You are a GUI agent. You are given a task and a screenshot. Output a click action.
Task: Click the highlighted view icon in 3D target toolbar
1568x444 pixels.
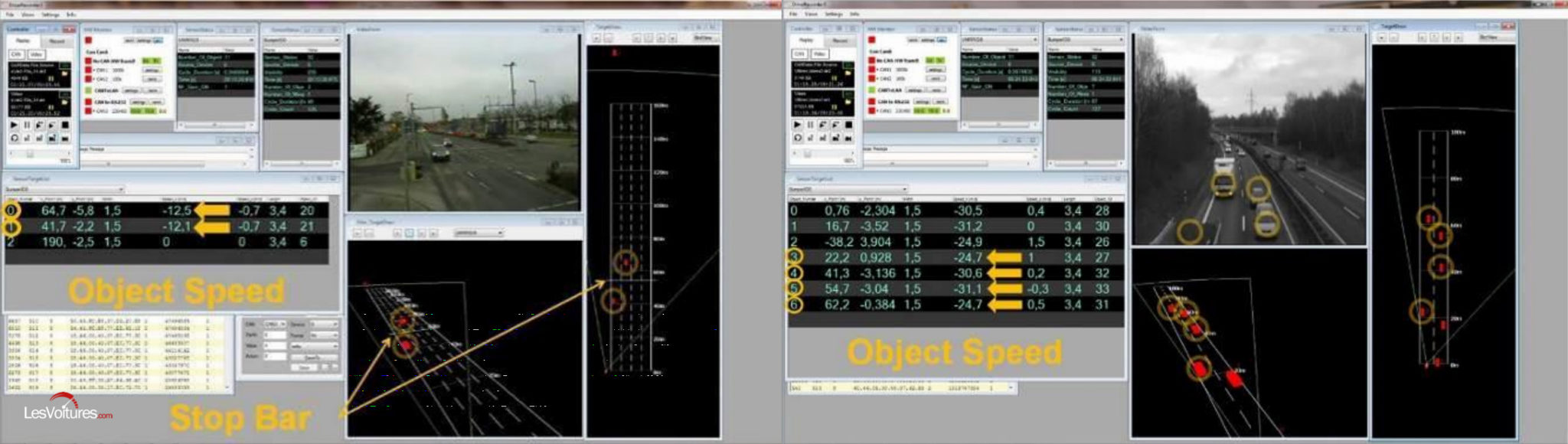coord(409,233)
